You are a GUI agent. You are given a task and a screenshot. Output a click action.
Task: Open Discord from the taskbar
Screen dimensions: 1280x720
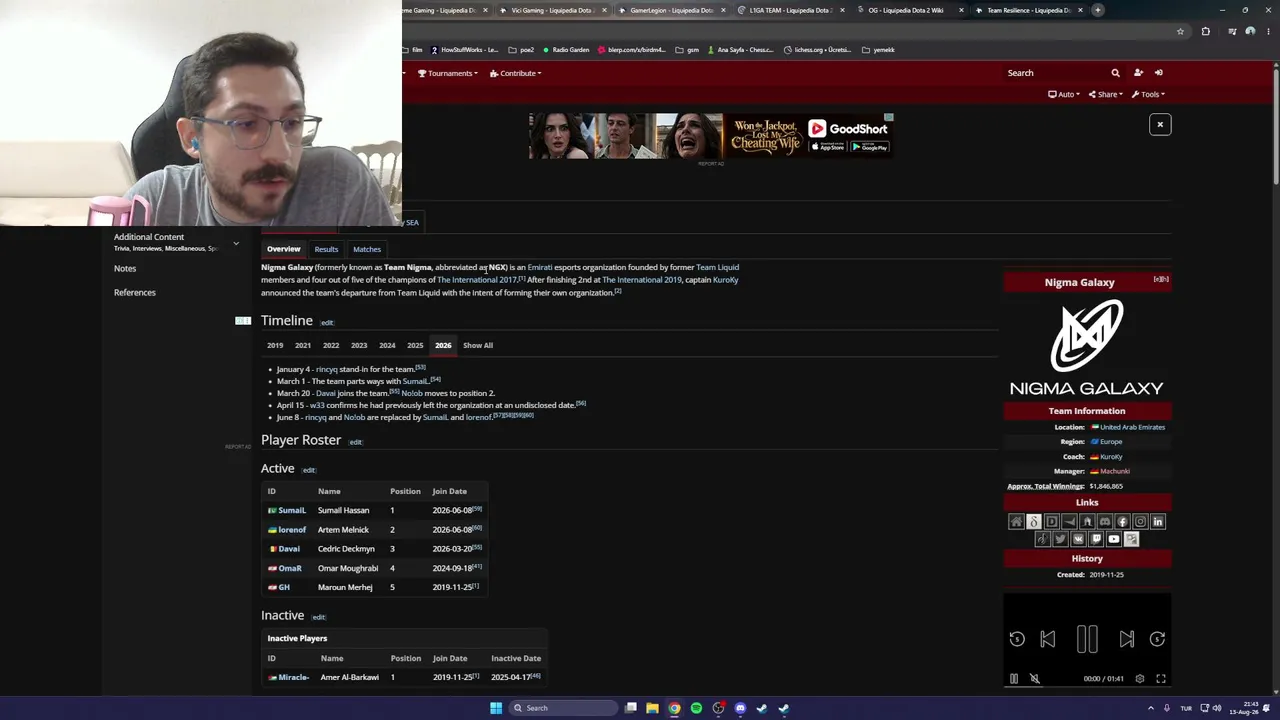[x=740, y=708]
